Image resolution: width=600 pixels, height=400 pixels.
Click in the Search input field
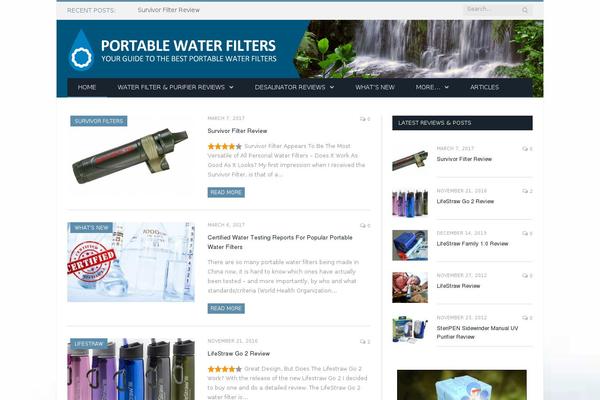[x=492, y=10]
